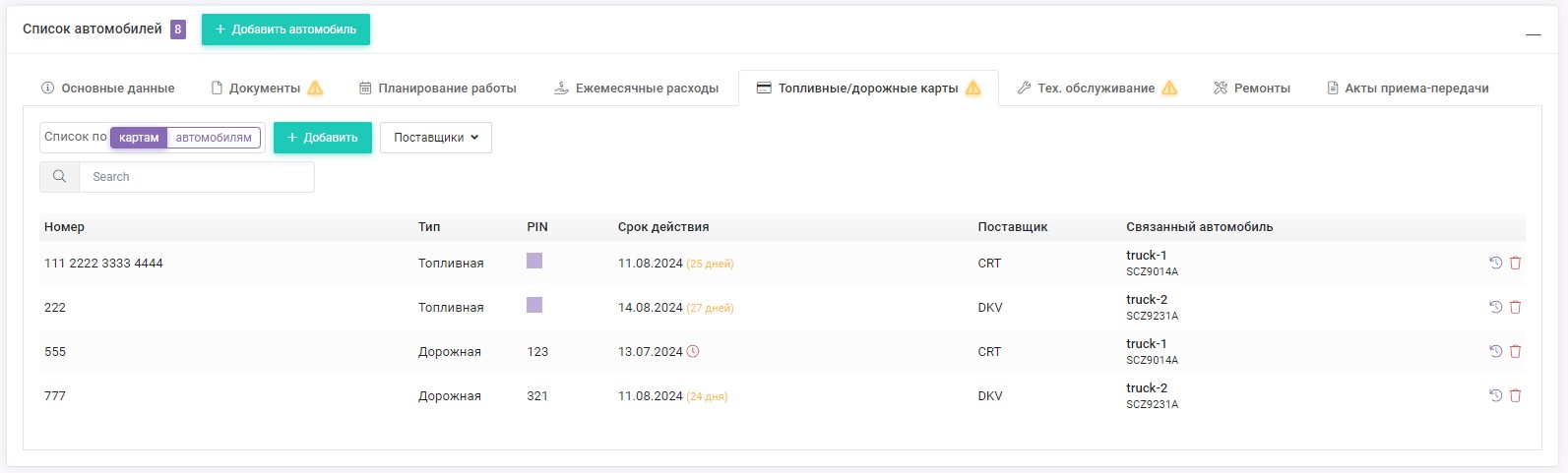The width and height of the screenshot is (1568, 473).
Task: Open truck-1 linked to card 555
Action: coord(1147,343)
